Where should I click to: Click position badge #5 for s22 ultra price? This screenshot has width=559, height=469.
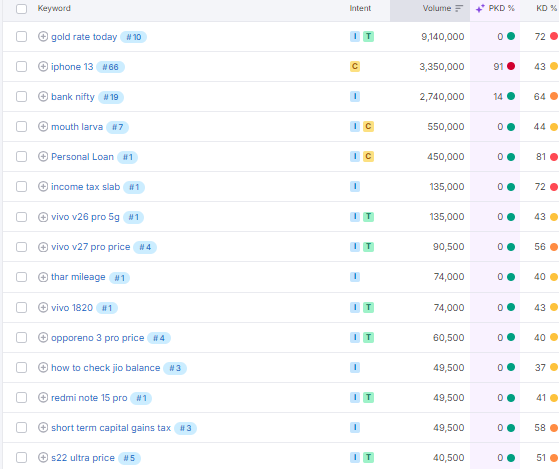click(129, 458)
